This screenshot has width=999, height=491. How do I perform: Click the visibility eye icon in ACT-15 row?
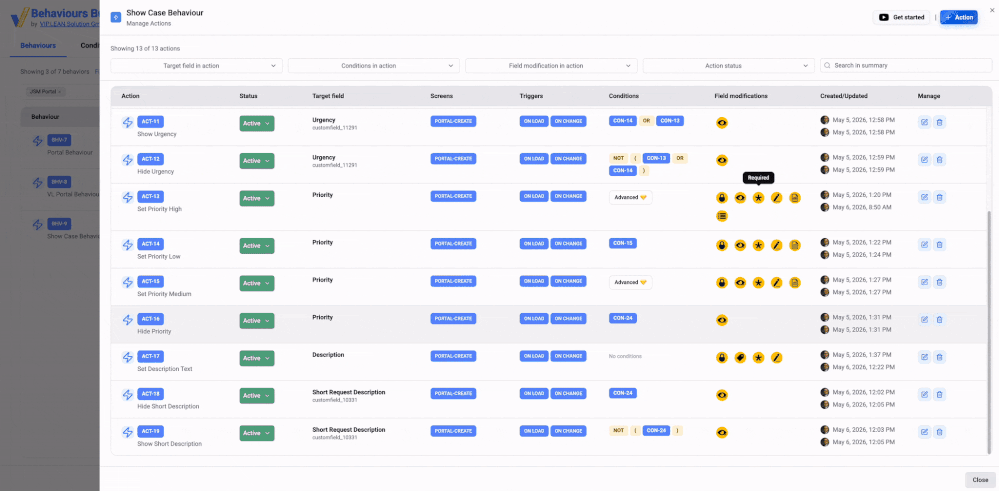click(x=740, y=283)
